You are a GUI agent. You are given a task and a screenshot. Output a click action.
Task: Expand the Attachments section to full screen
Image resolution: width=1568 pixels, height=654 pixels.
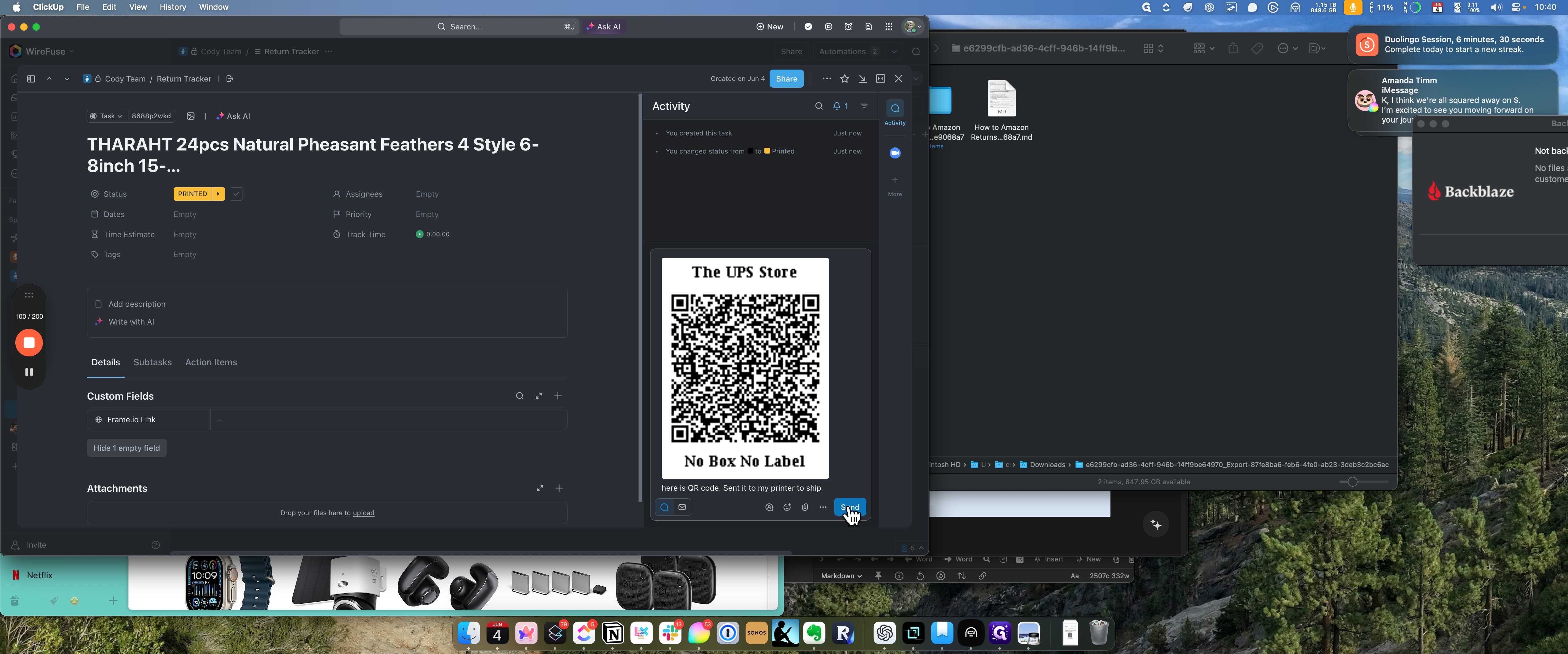(x=540, y=488)
